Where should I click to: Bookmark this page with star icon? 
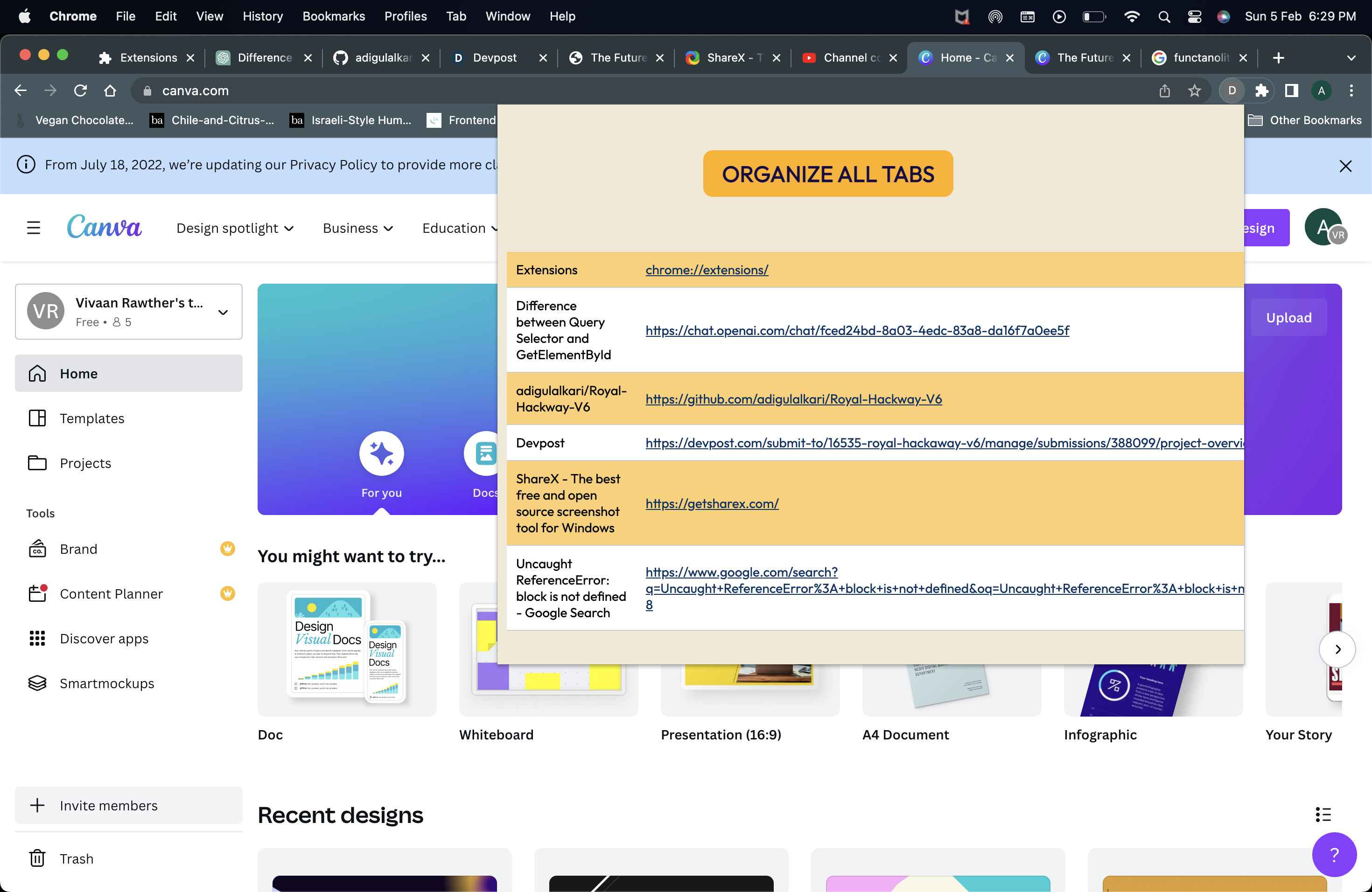(x=1195, y=91)
